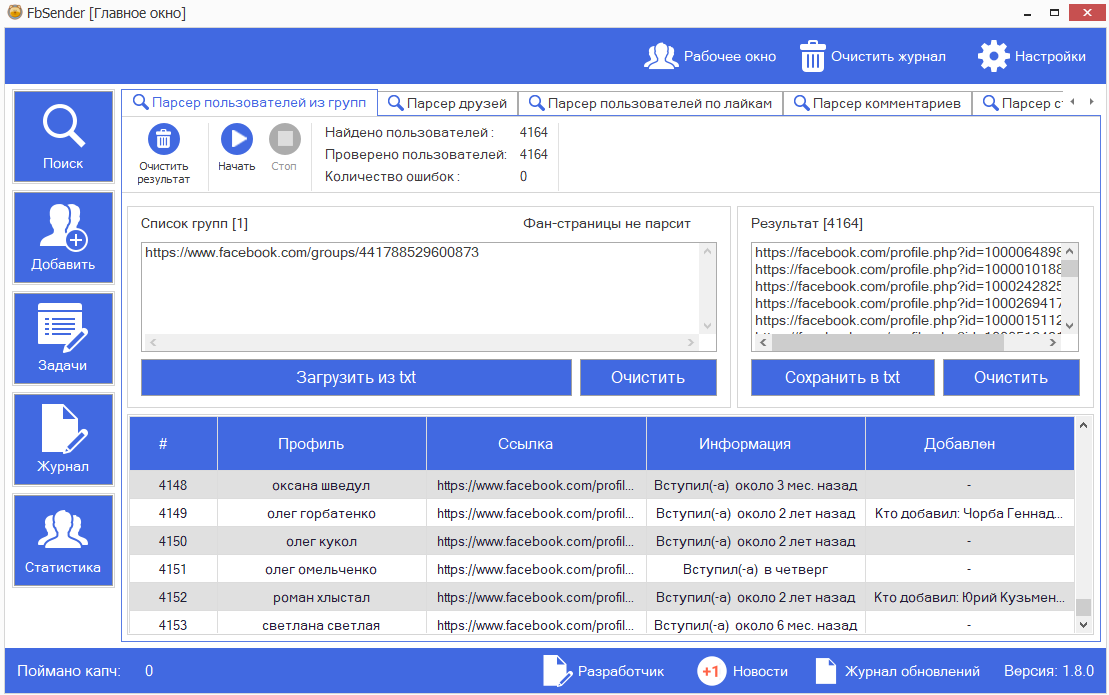Click the grey Стоп stop icon
Image resolution: width=1109 pixels, height=695 pixels.
[284, 139]
